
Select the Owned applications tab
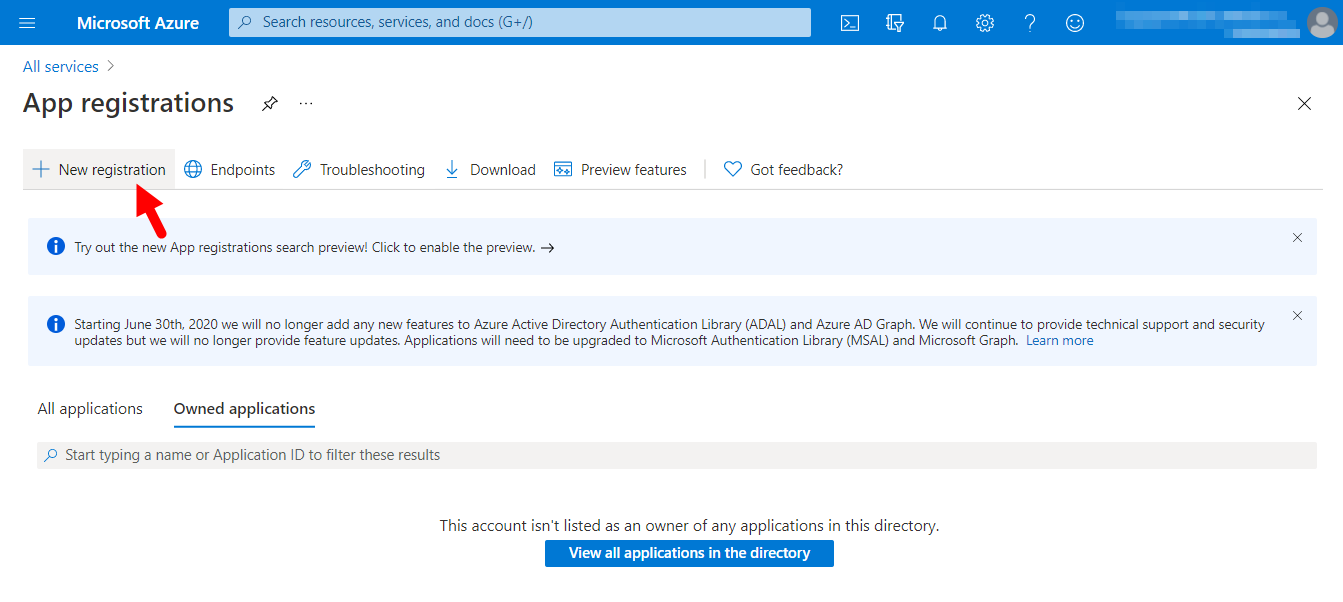tap(244, 409)
